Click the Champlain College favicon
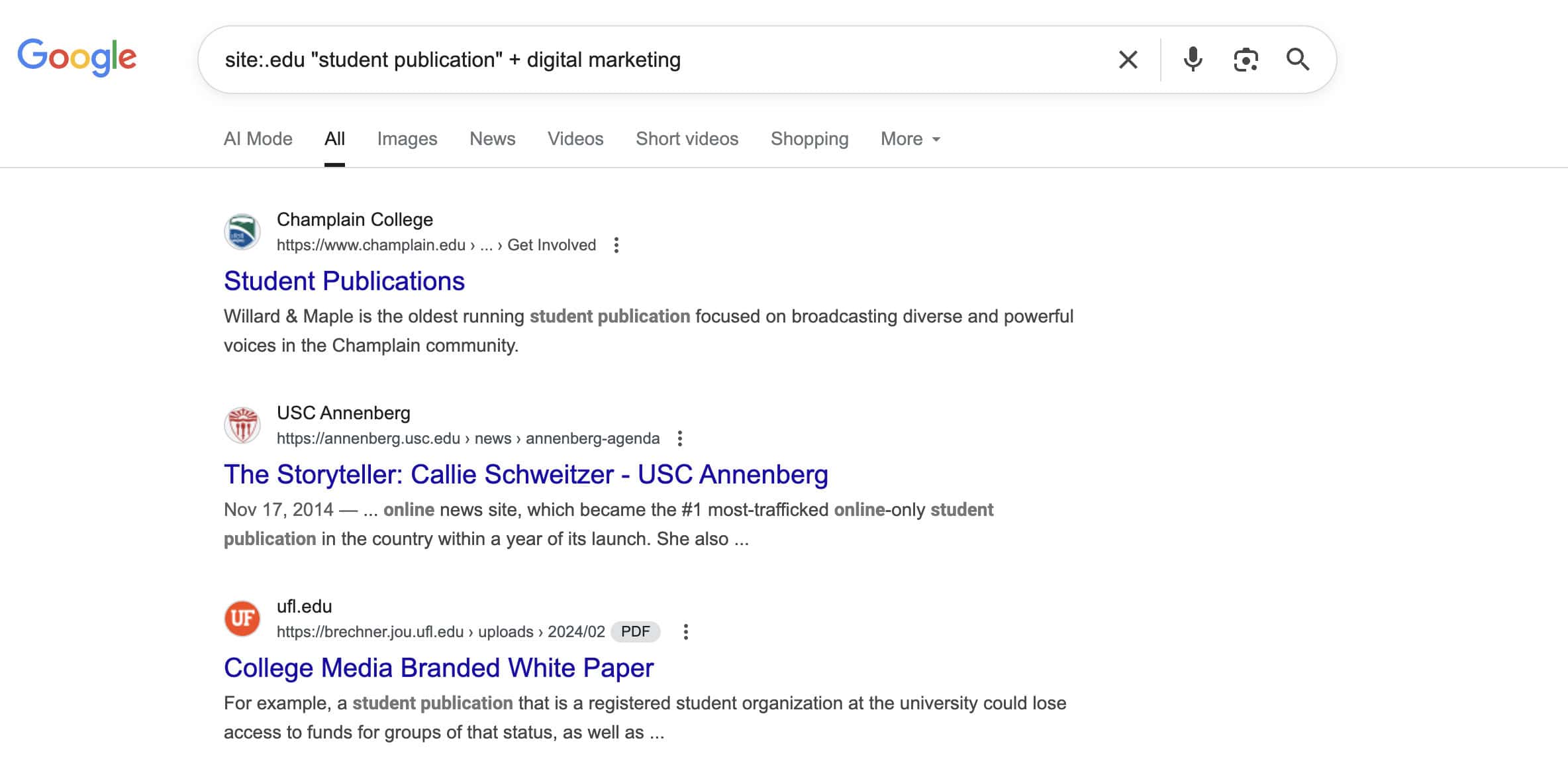1568x767 pixels. point(242,232)
